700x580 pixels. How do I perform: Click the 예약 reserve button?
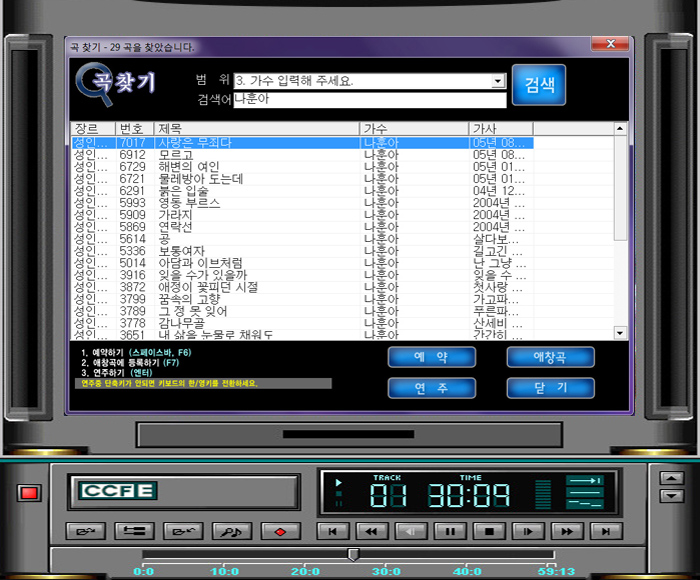point(432,357)
